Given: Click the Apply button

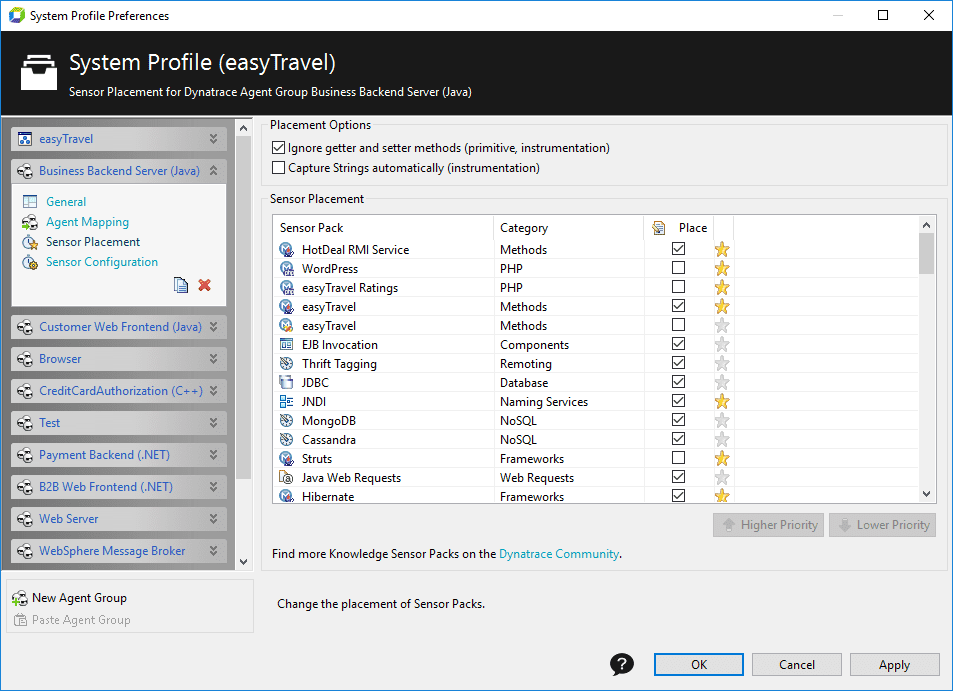Looking at the screenshot, I should [894, 664].
